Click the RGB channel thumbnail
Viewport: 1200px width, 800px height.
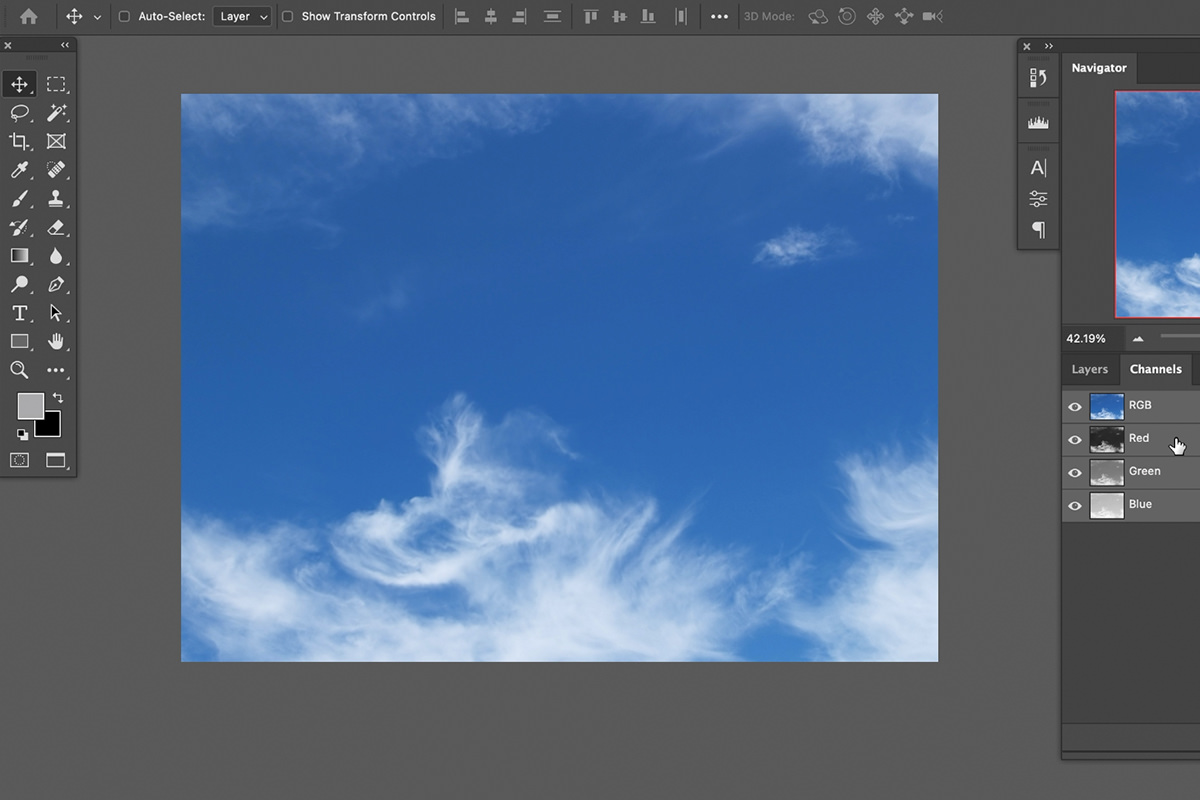pyautogui.click(x=1106, y=405)
